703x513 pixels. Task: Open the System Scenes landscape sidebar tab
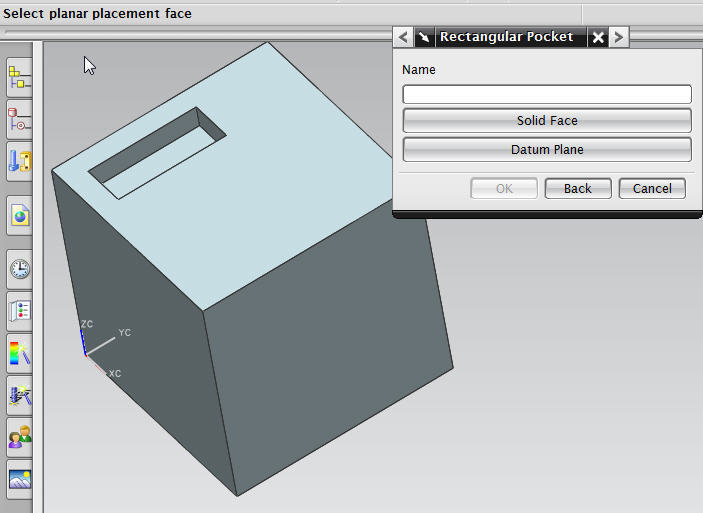tap(20, 479)
